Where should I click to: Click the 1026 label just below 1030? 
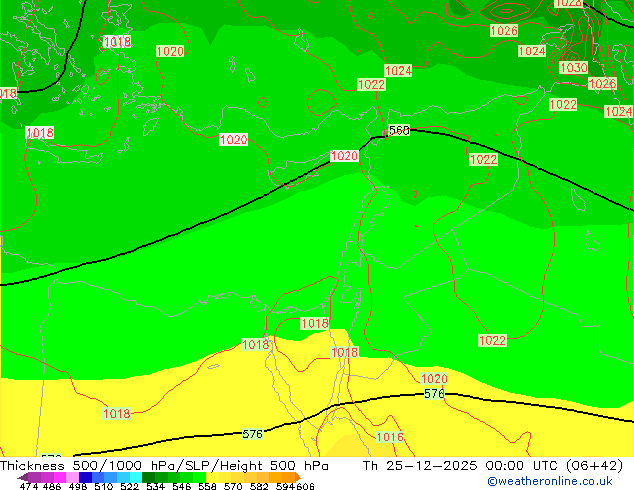click(602, 84)
